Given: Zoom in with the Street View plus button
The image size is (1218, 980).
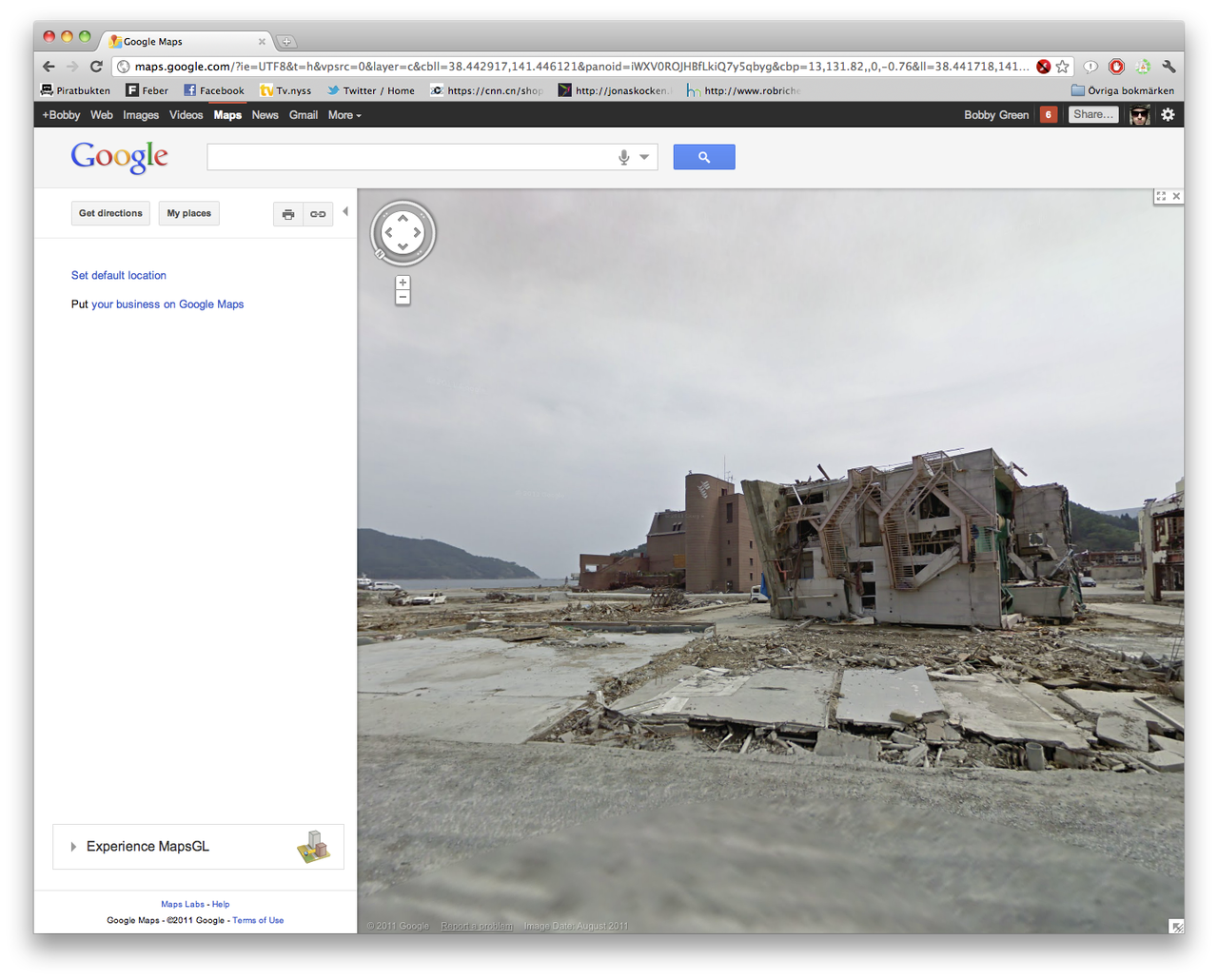Looking at the screenshot, I should pos(403,283).
